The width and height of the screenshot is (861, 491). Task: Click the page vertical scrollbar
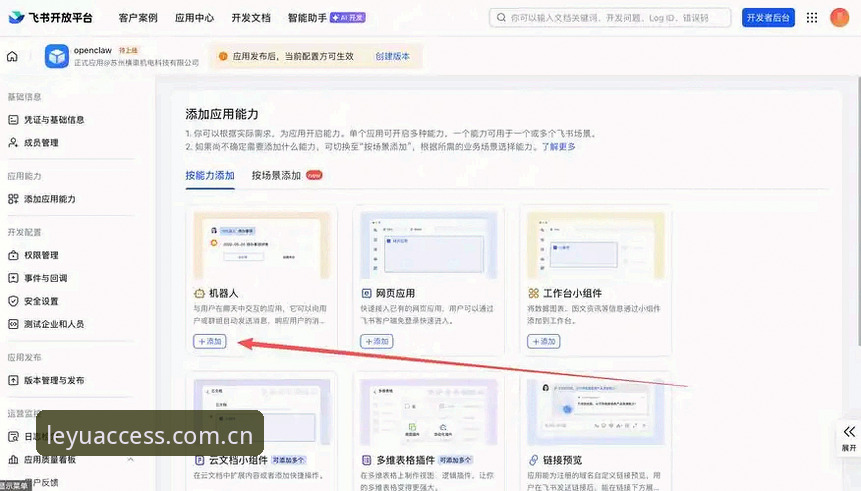pos(858,211)
